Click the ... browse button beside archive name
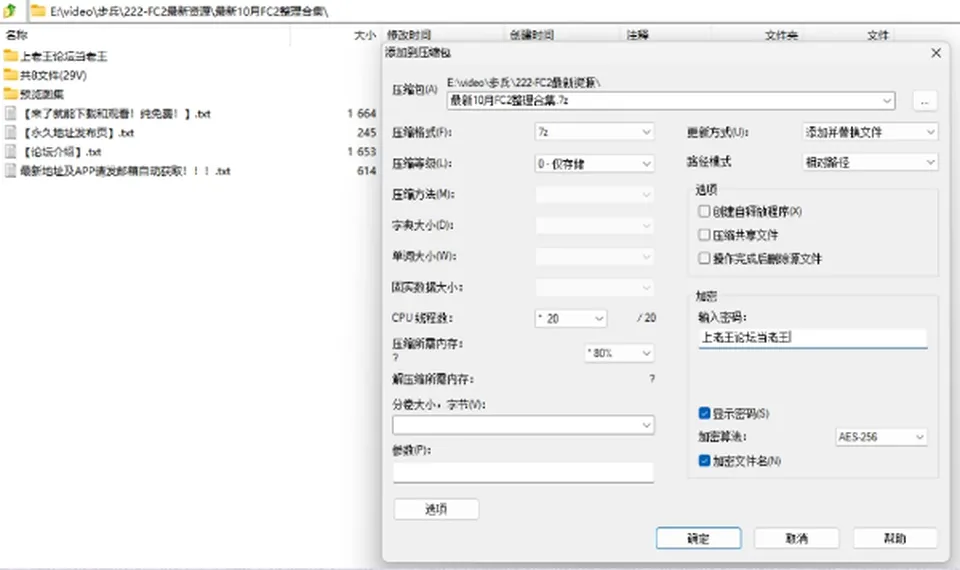960x570 pixels. pos(924,101)
